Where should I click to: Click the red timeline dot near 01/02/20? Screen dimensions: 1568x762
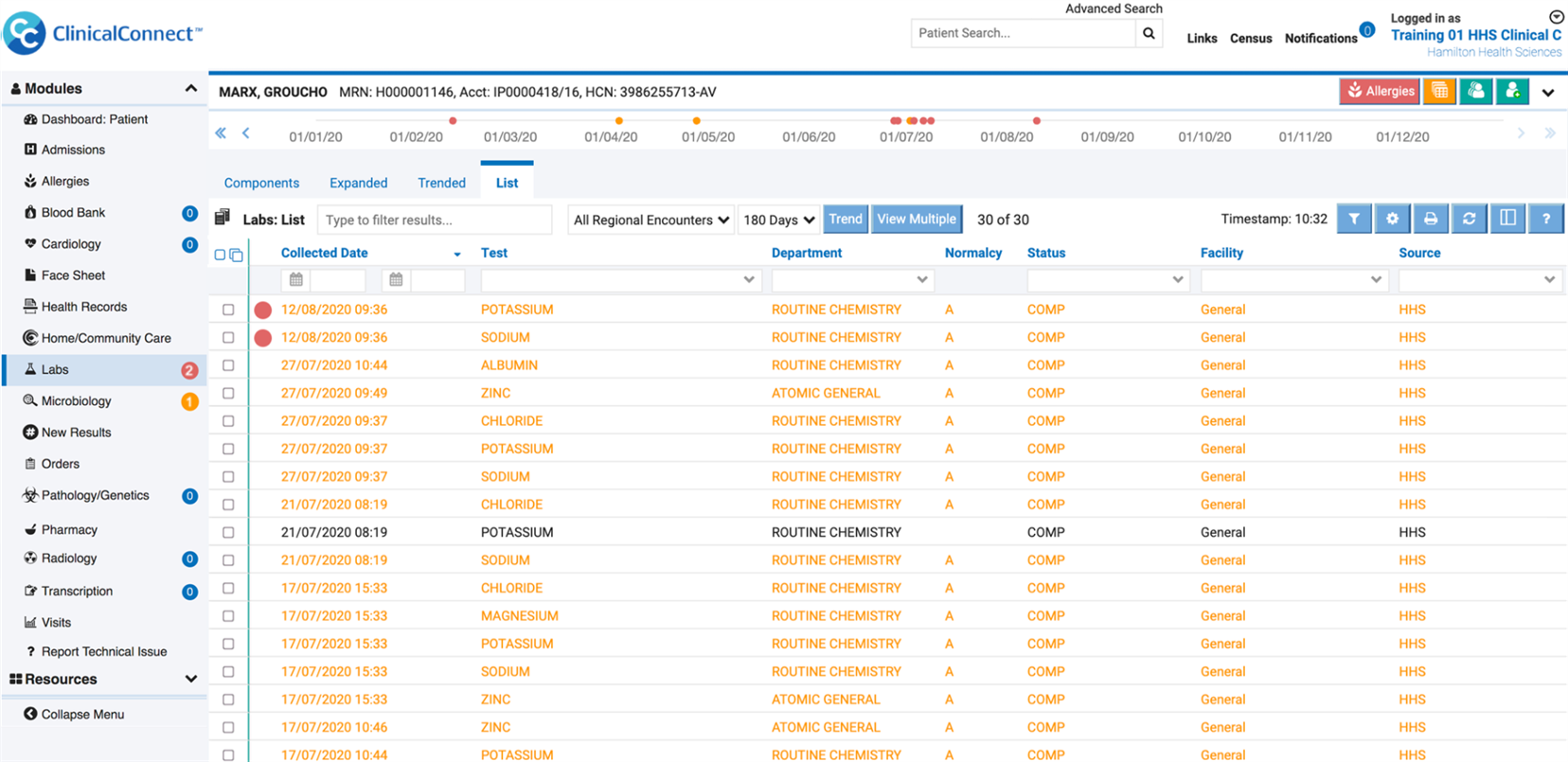pyautogui.click(x=453, y=120)
